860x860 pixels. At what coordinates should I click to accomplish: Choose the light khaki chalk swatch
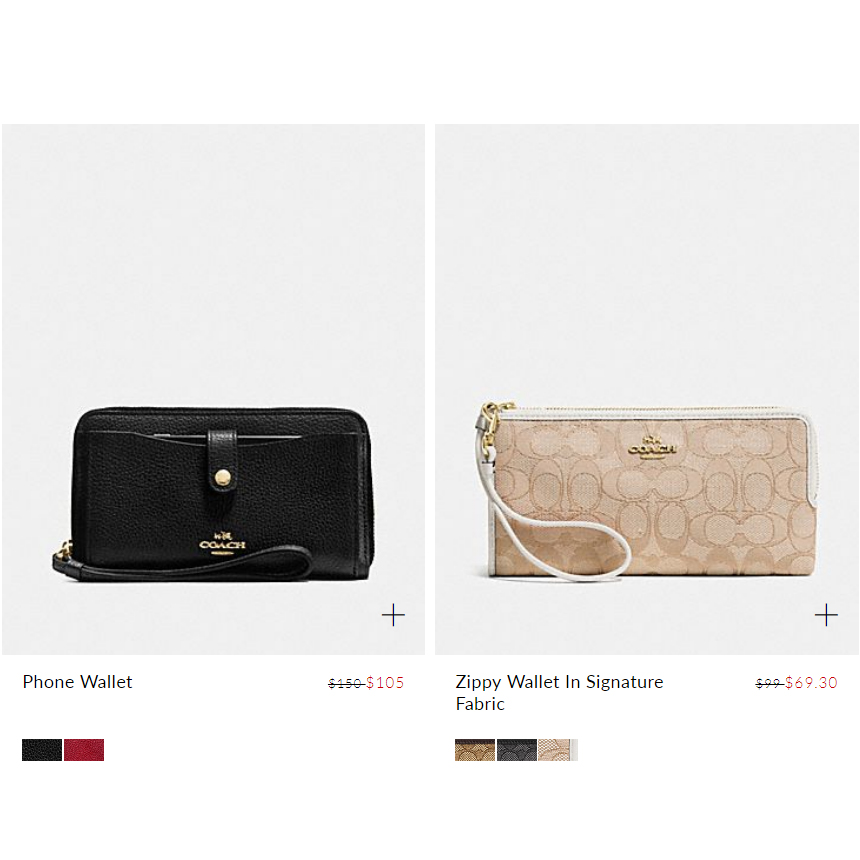(558, 750)
